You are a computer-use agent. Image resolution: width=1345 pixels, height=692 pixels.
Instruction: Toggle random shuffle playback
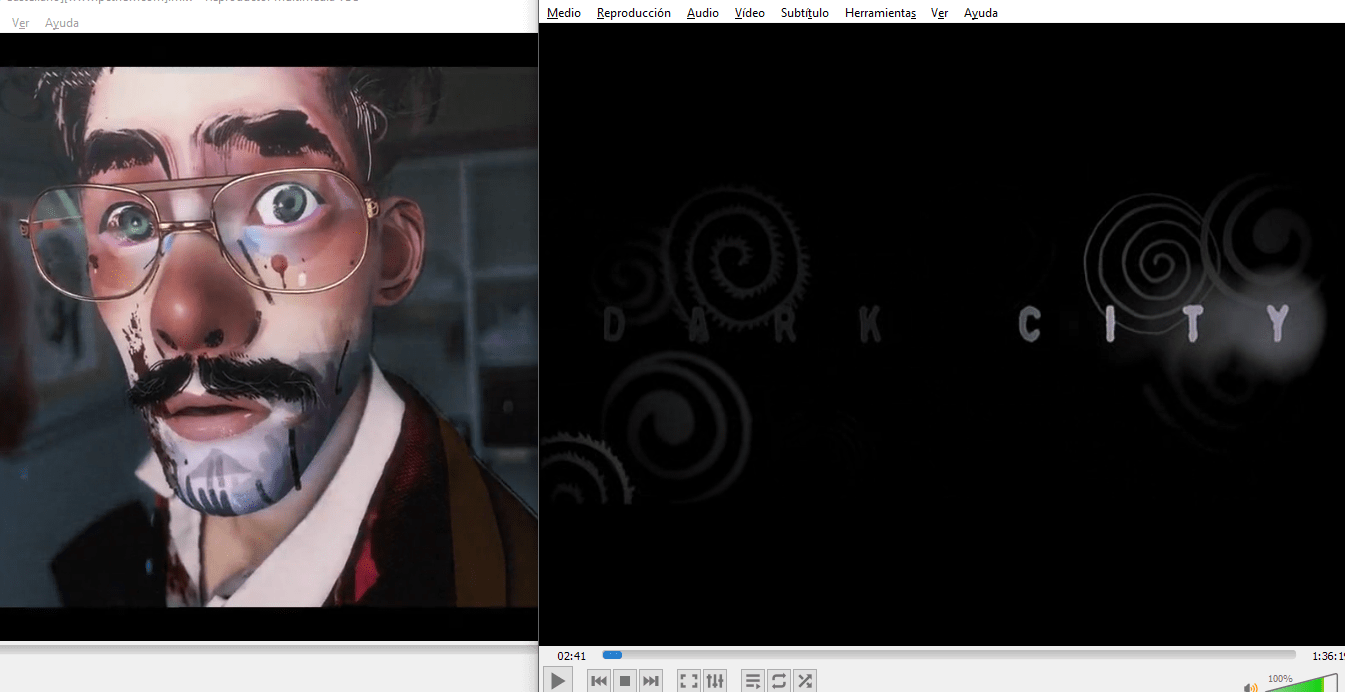(805, 681)
